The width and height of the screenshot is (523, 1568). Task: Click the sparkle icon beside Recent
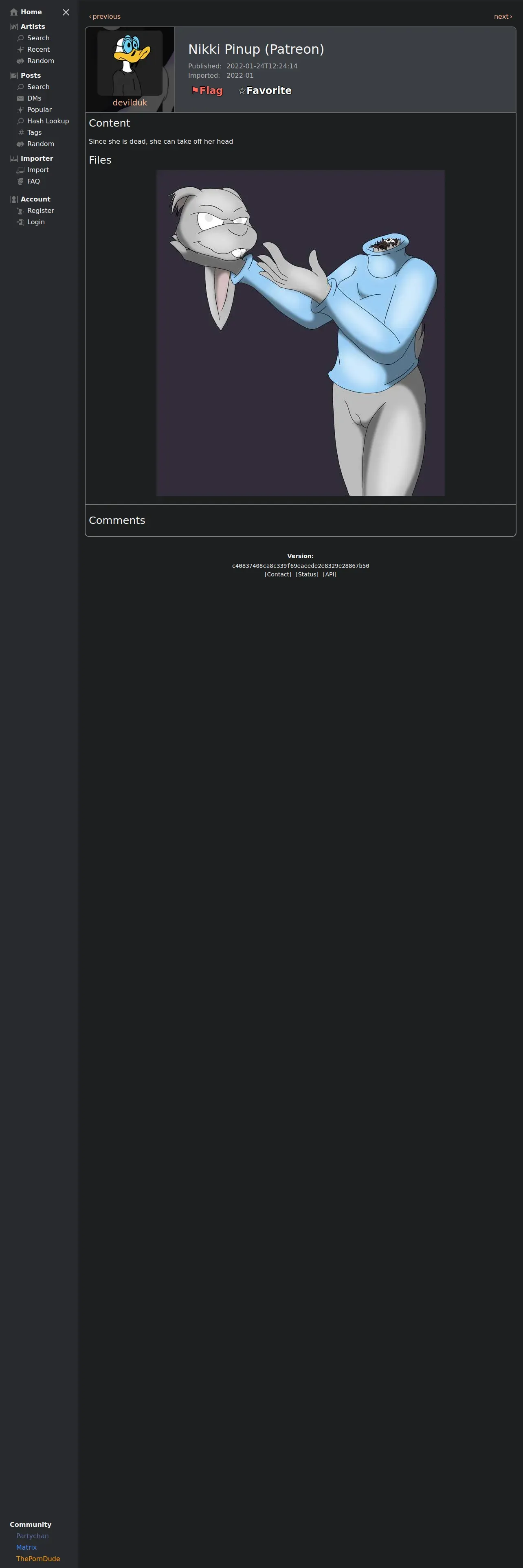(20, 50)
